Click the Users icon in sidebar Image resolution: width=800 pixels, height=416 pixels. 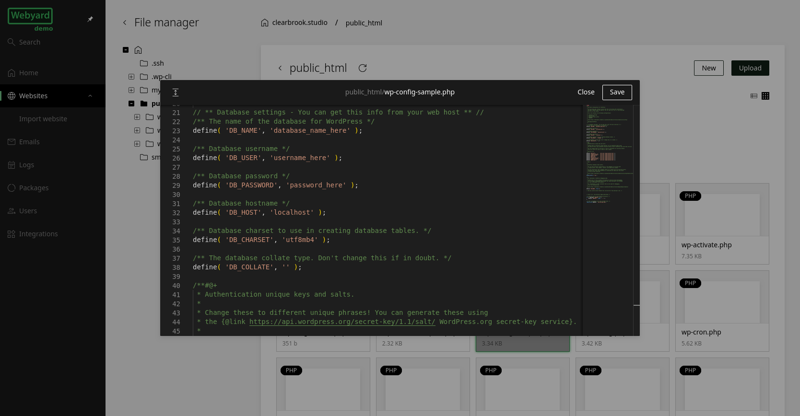[11, 211]
